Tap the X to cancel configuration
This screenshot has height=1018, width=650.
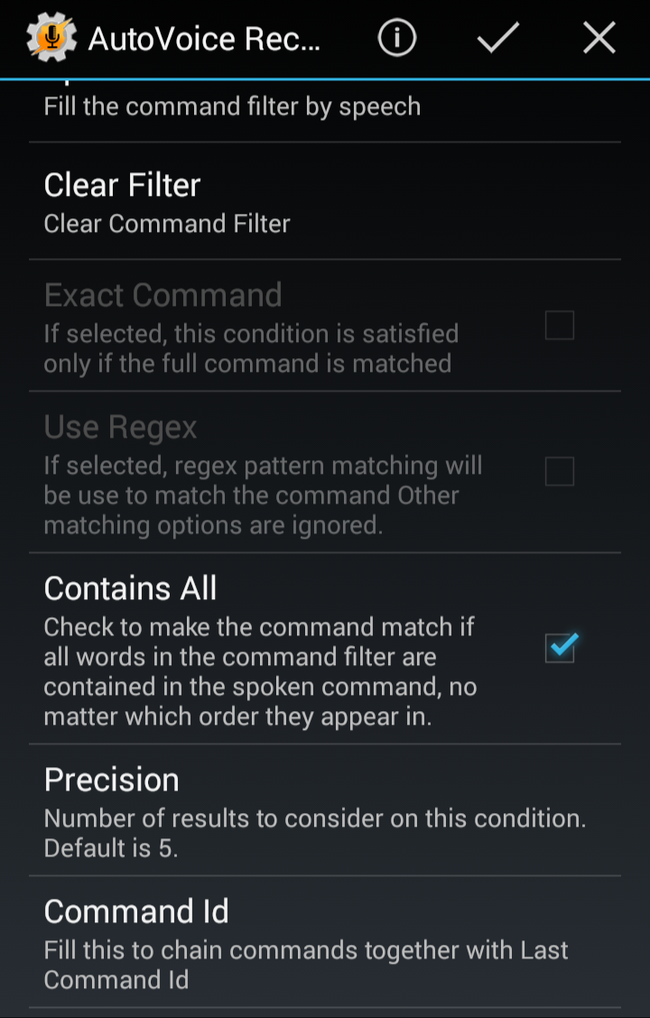click(598, 37)
